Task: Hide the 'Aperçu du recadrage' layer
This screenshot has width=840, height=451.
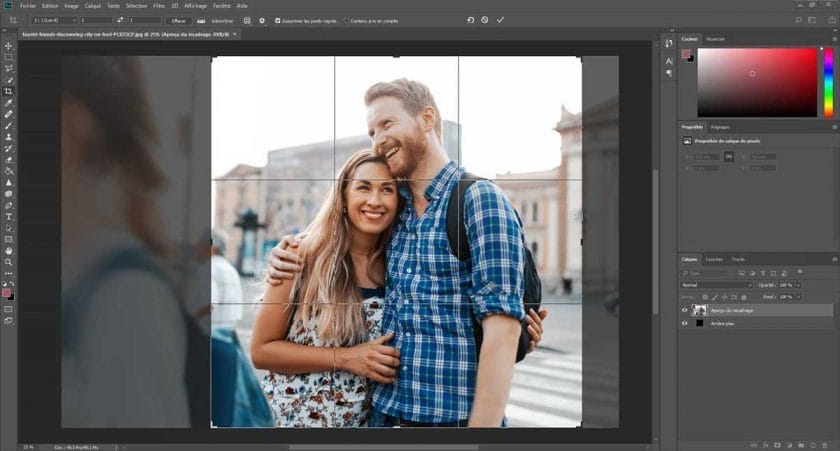Action: pos(685,310)
